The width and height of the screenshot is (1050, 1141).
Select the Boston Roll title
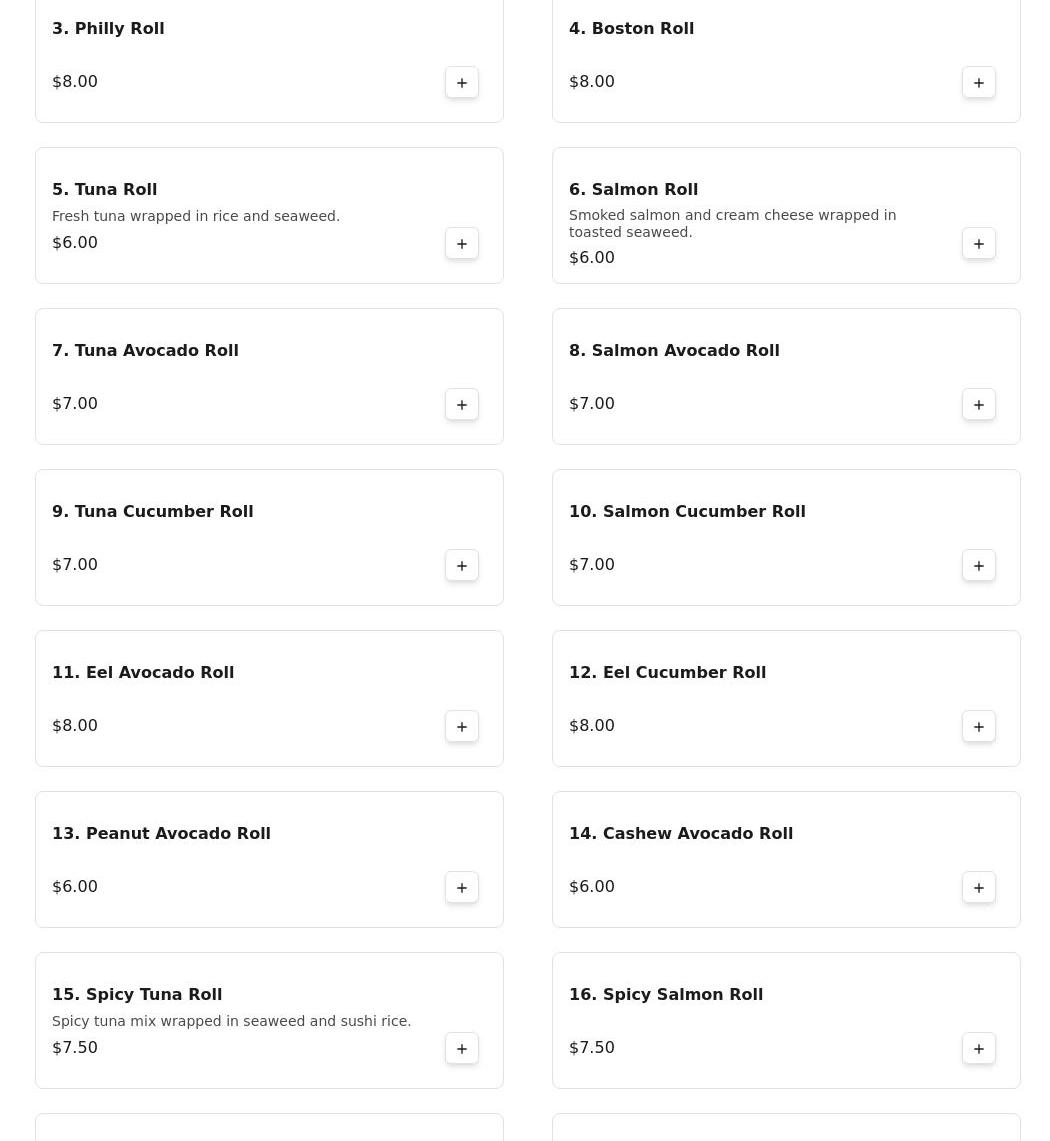click(x=631, y=29)
